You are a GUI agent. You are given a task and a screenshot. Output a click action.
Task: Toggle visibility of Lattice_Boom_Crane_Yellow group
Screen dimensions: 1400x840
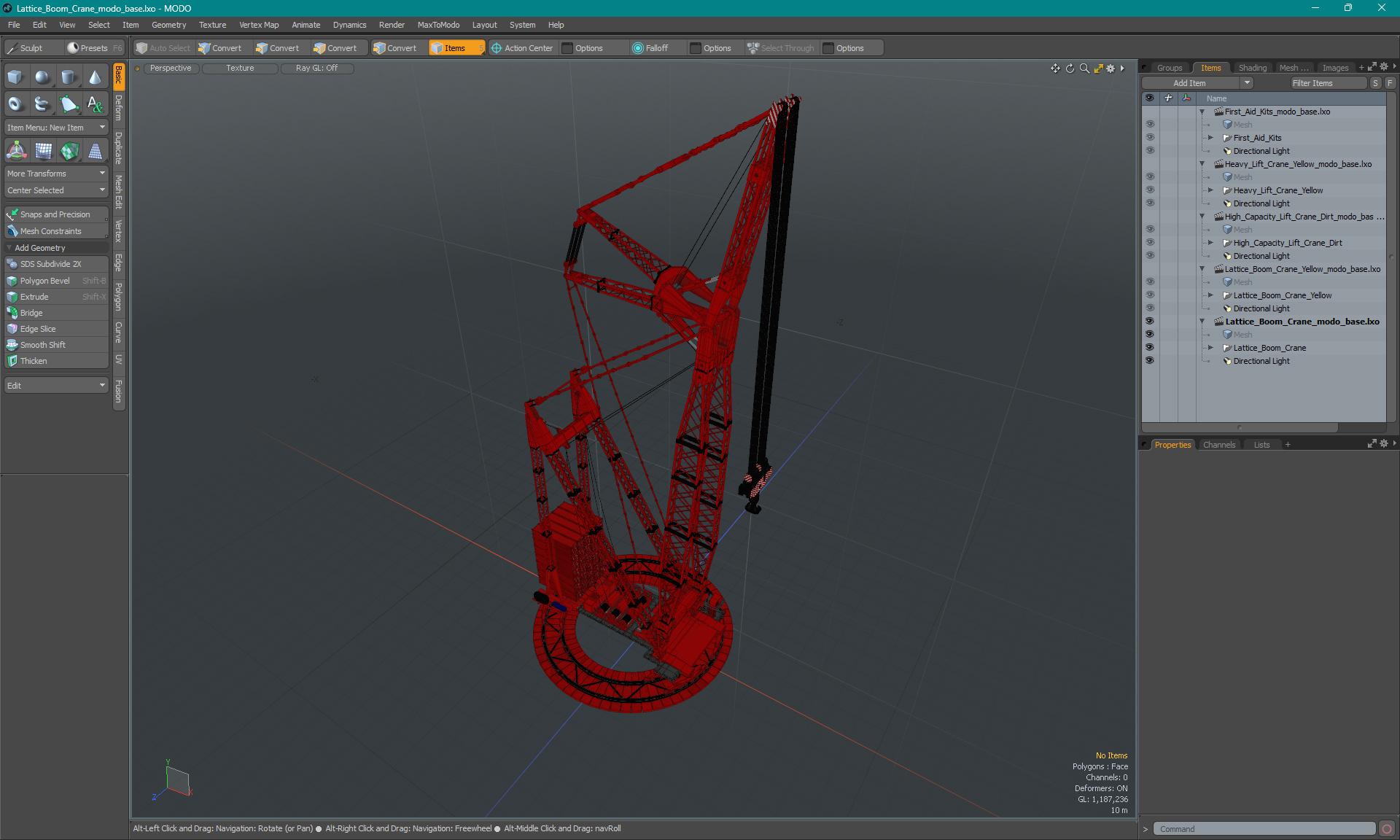click(1150, 295)
